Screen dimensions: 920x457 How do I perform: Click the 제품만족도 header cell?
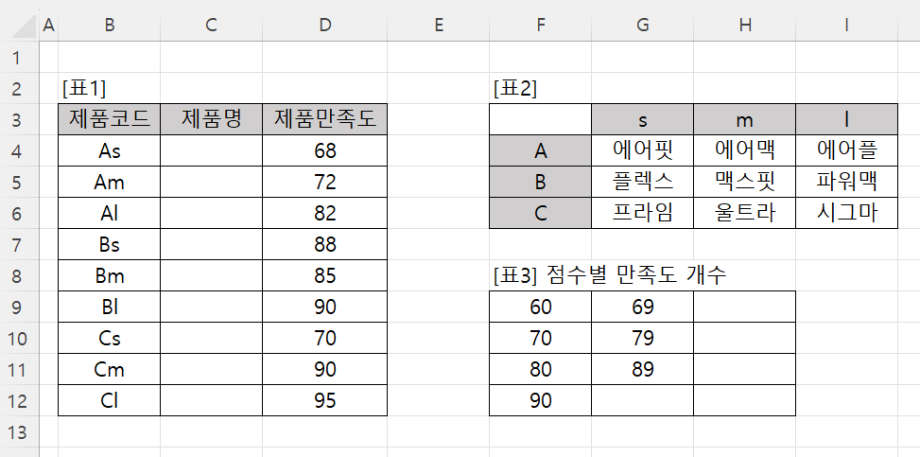pos(325,121)
